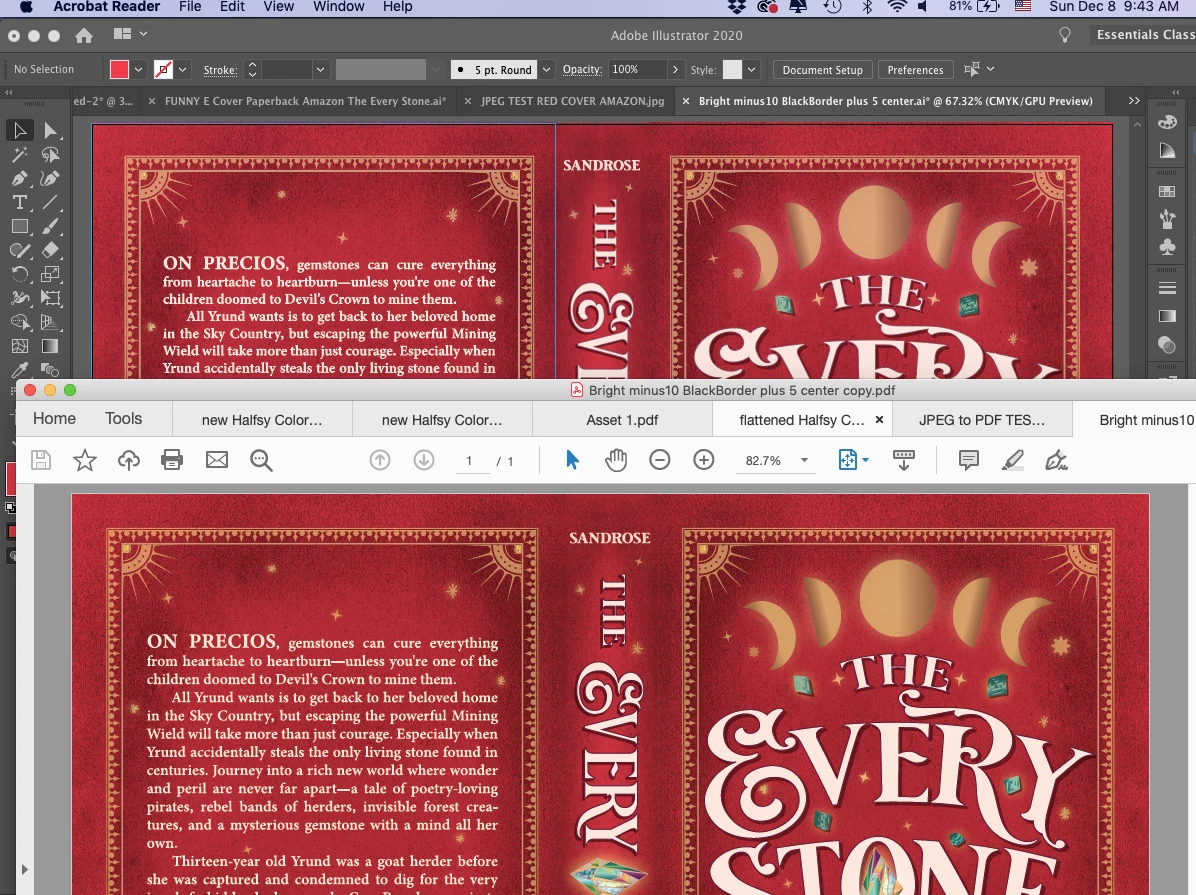Screen dimensions: 1196x895
Task: Open Illustrator Preferences button
Action: coord(915,69)
